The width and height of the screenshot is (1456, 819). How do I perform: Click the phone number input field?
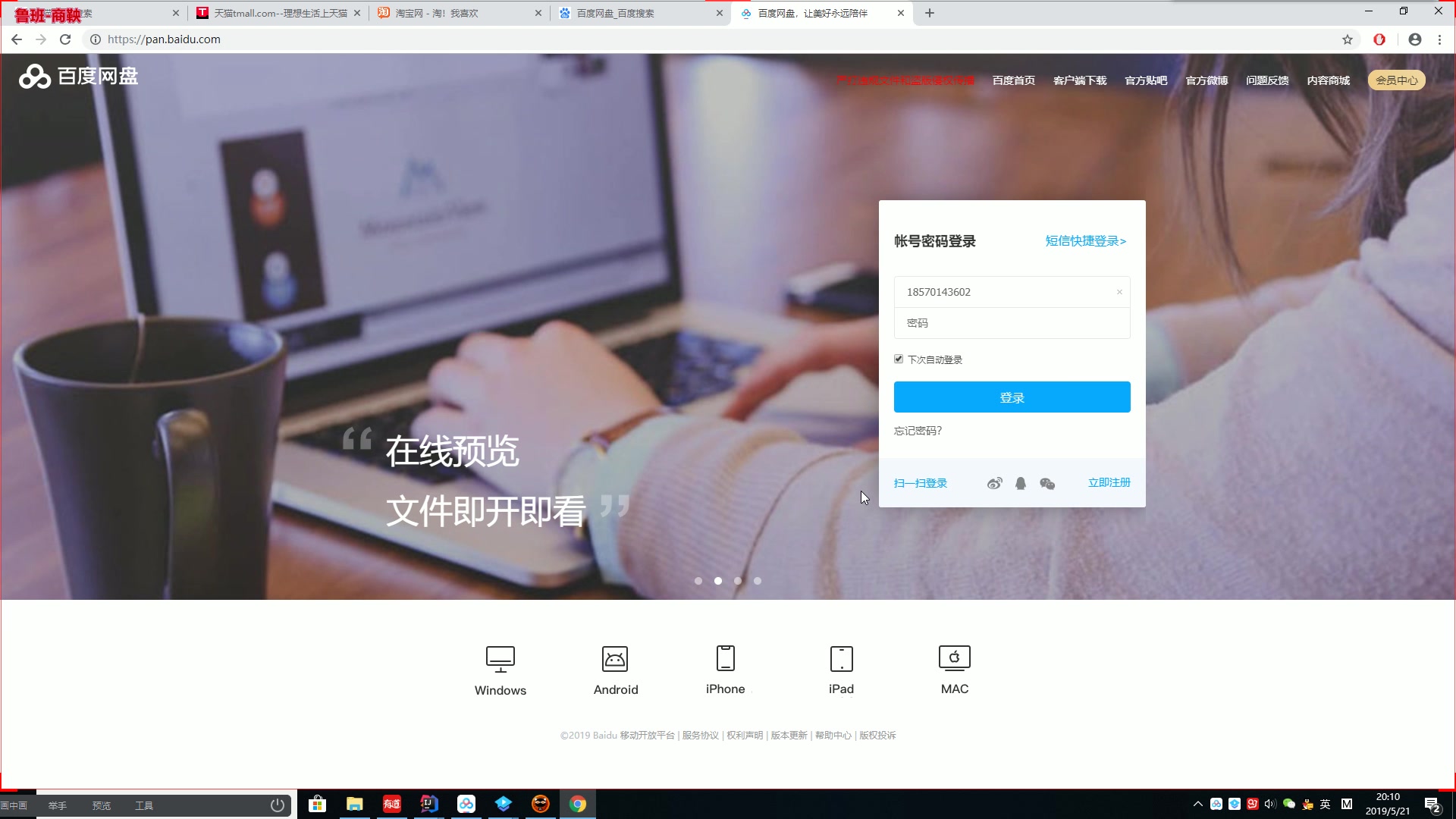pyautogui.click(x=1012, y=292)
